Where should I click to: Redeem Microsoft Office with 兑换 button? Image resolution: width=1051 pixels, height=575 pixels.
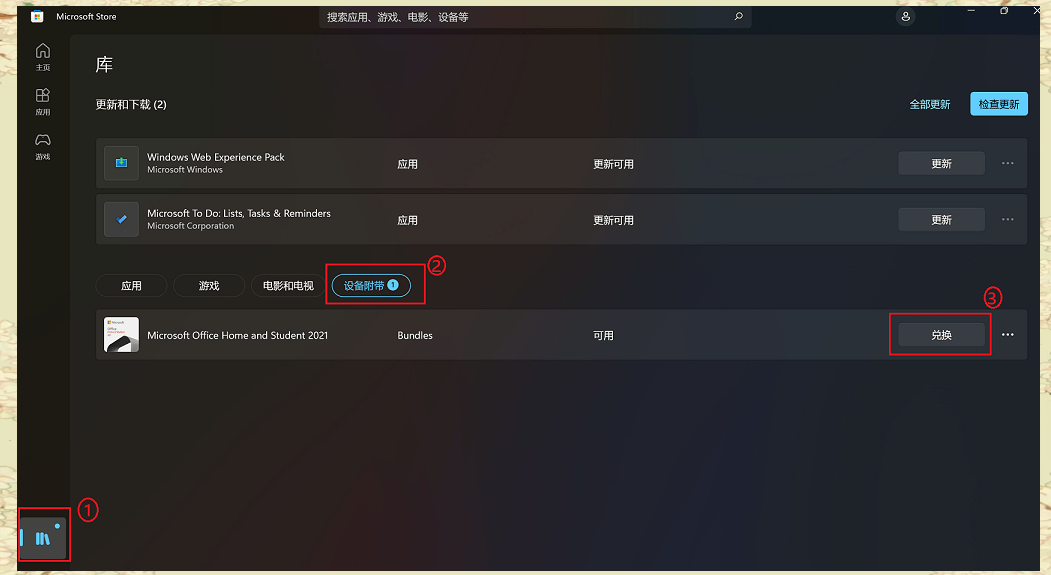pos(941,334)
